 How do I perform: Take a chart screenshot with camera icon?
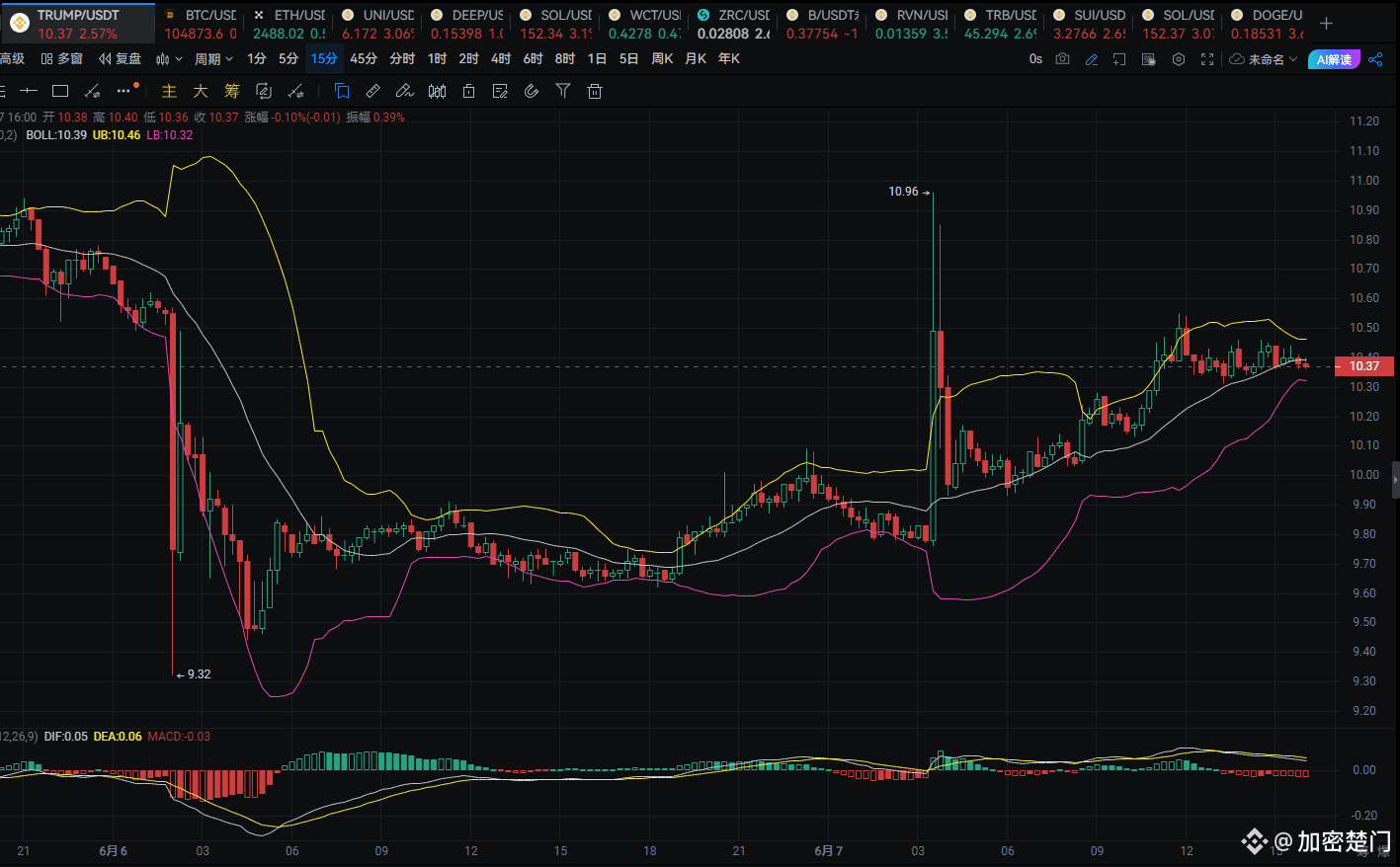[x=1062, y=59]
